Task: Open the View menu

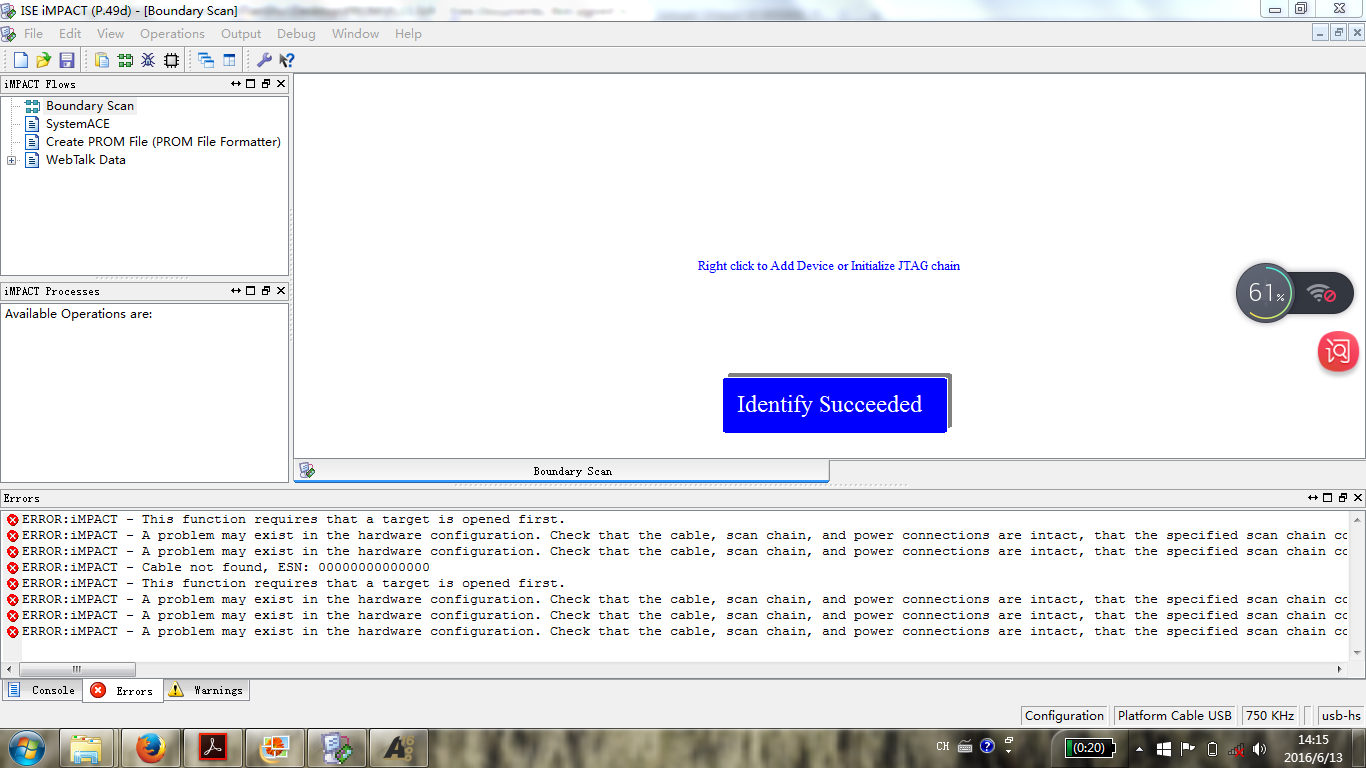Action: [111, 34]
